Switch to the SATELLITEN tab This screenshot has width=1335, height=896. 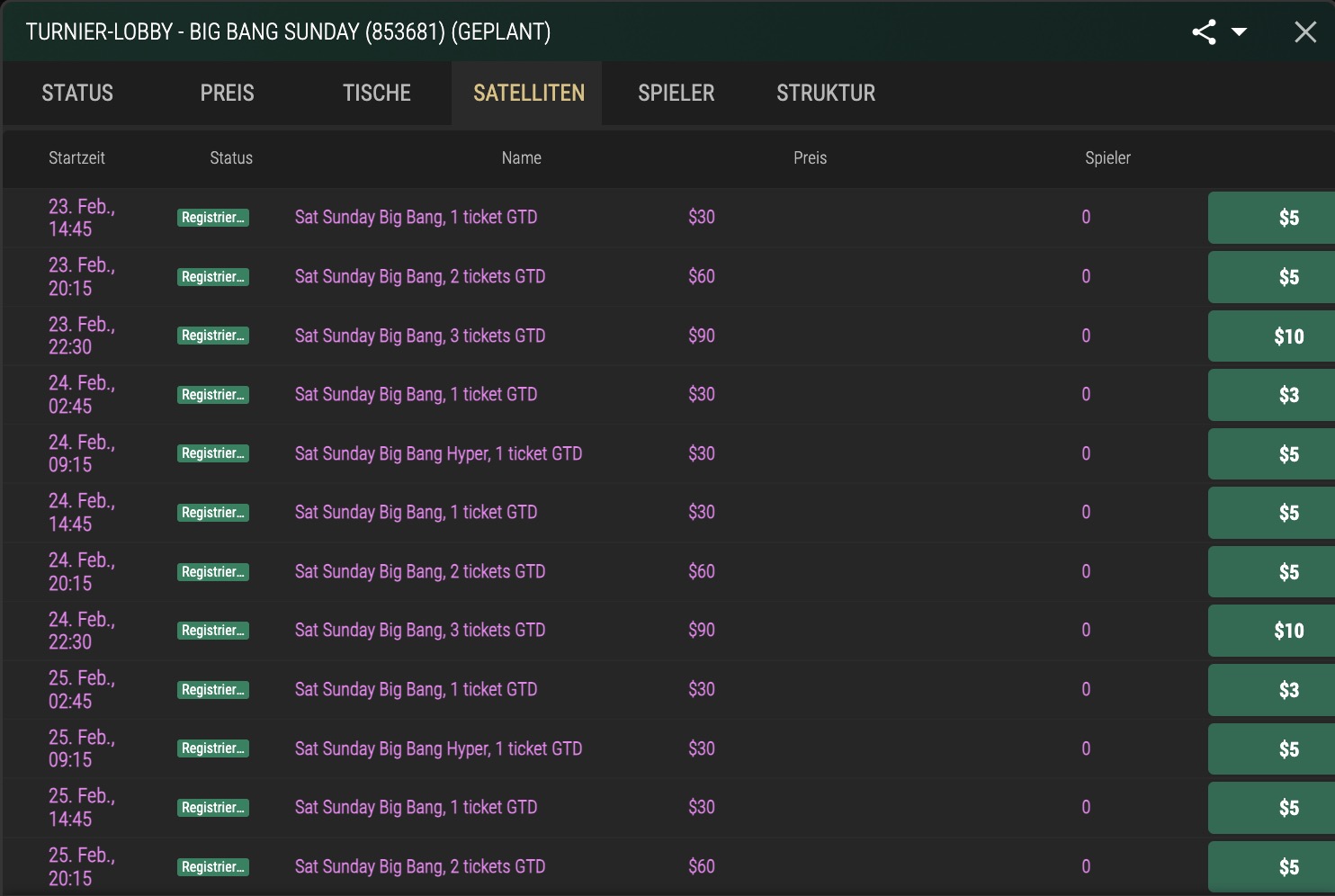click(x=526, y=93)
